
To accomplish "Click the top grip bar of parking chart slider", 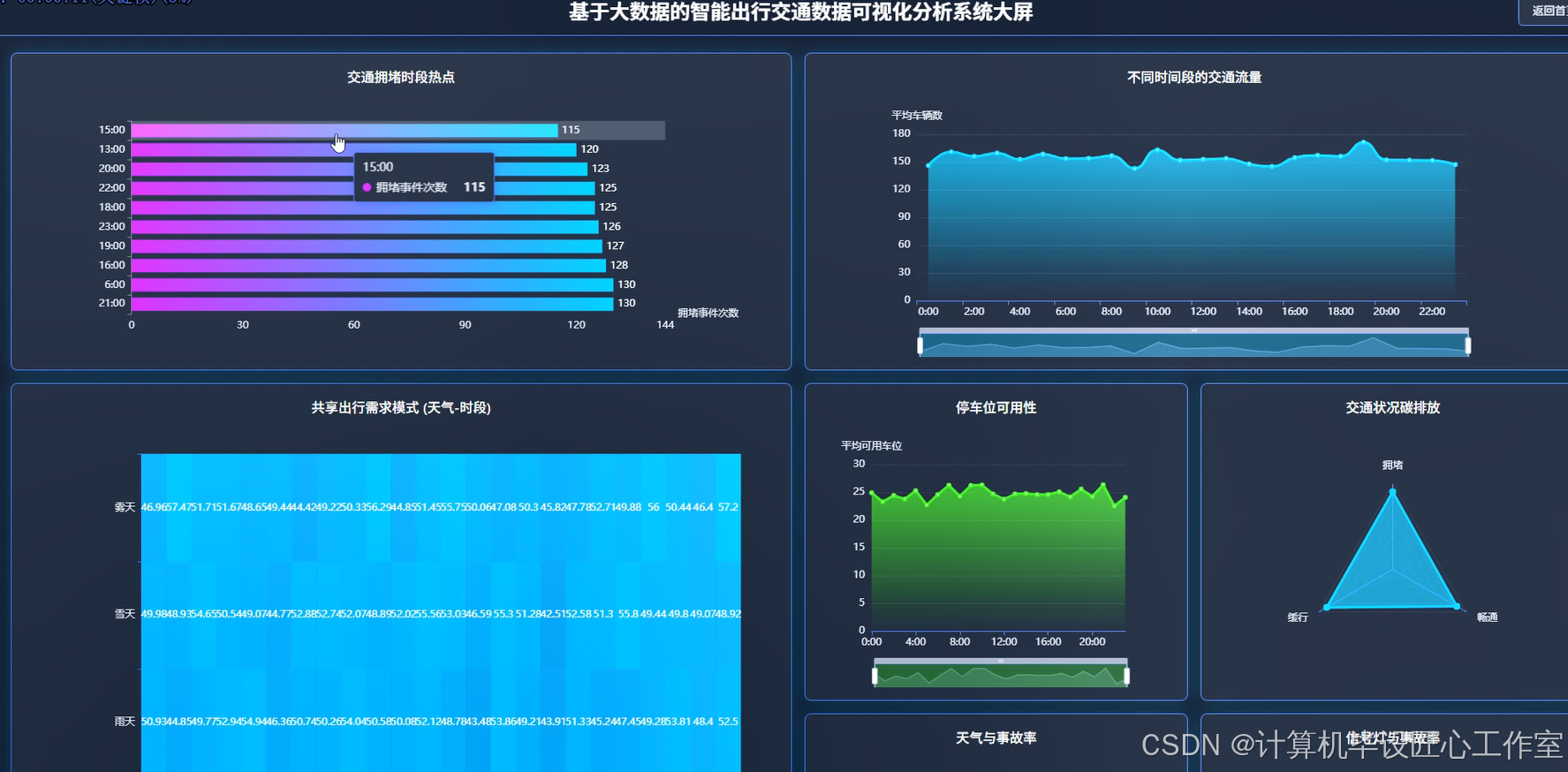I will pyautogui.click(x=1001, y=661).
